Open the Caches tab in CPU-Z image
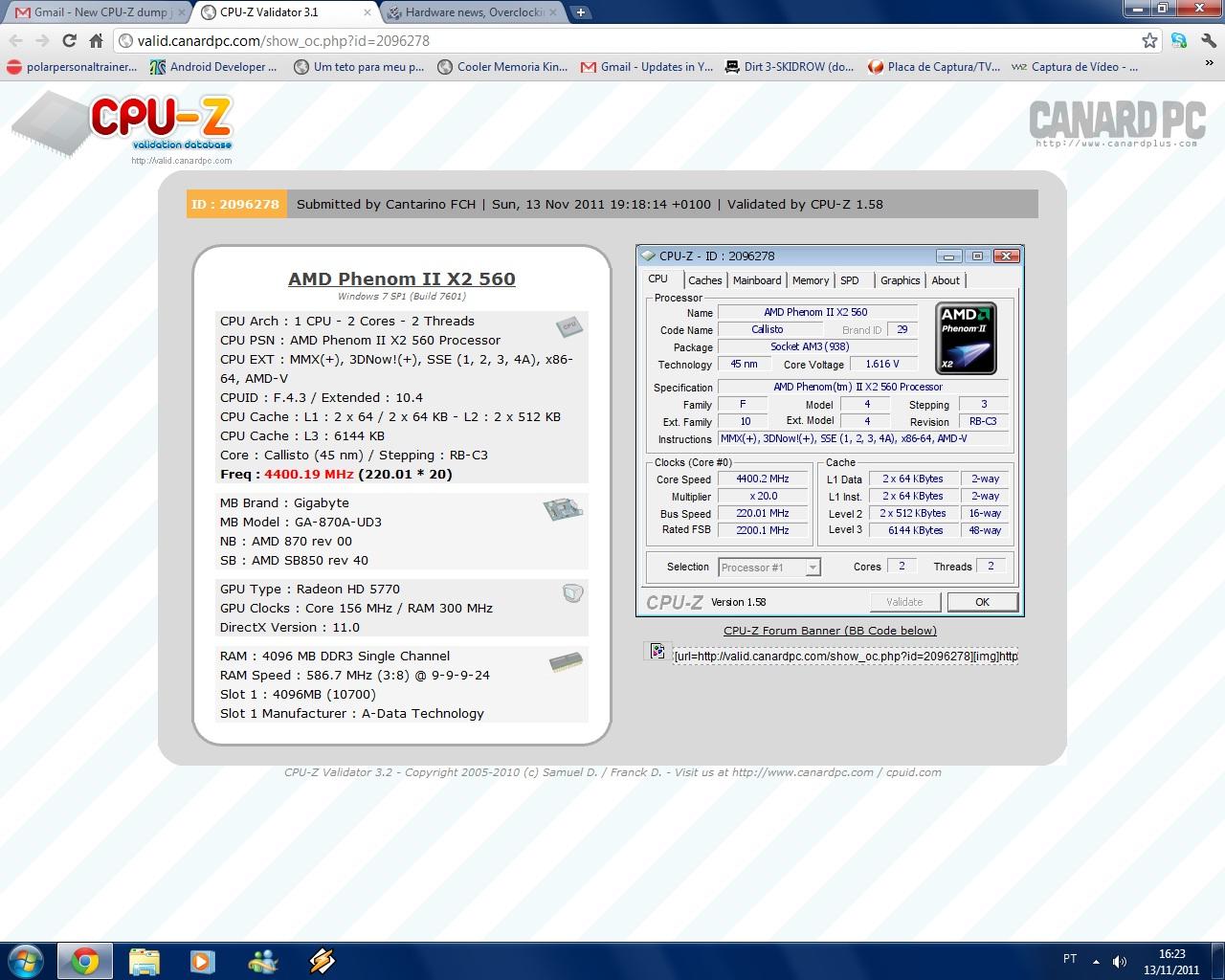The height and width of the screenshot is (980, 1225). pos(705,280)
